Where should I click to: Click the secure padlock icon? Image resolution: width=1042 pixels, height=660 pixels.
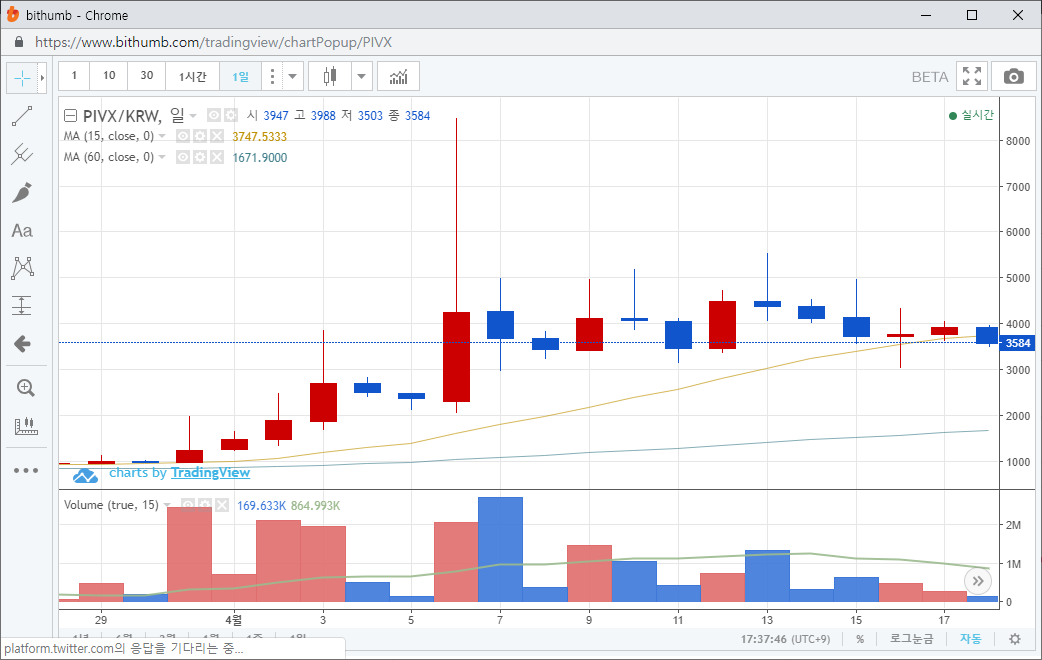[x=19, y=43]
